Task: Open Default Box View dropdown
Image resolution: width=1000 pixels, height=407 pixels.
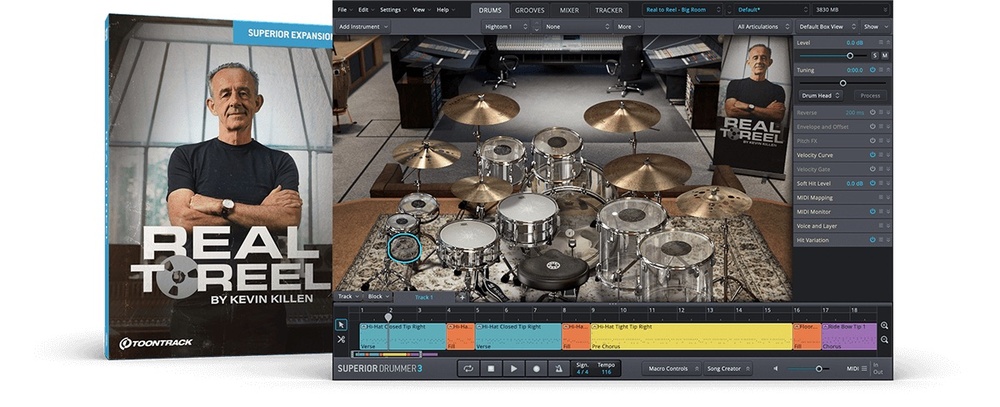Action: [827, 27]
